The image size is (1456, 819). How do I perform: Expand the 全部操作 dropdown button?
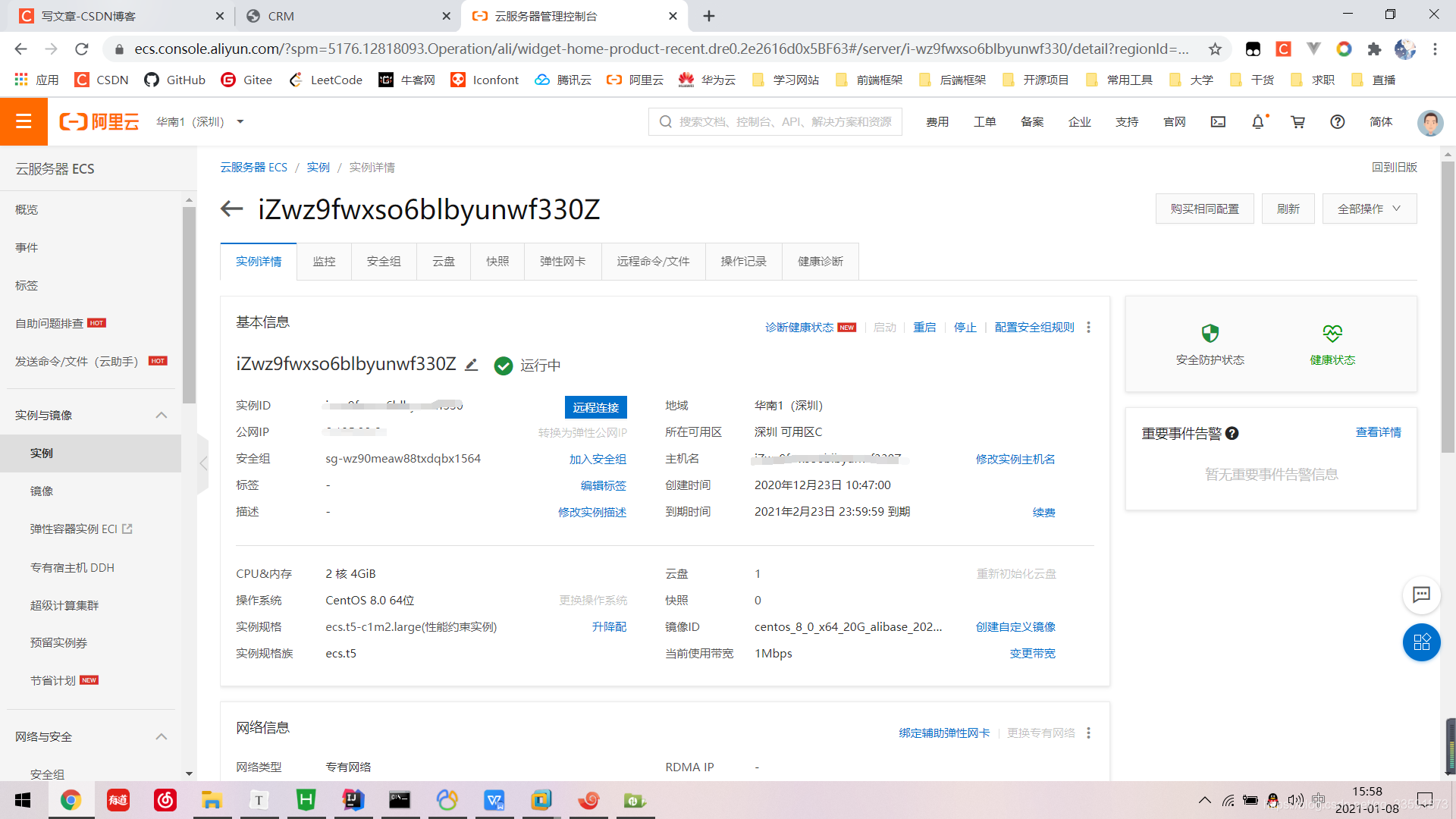coord(1369,209)
